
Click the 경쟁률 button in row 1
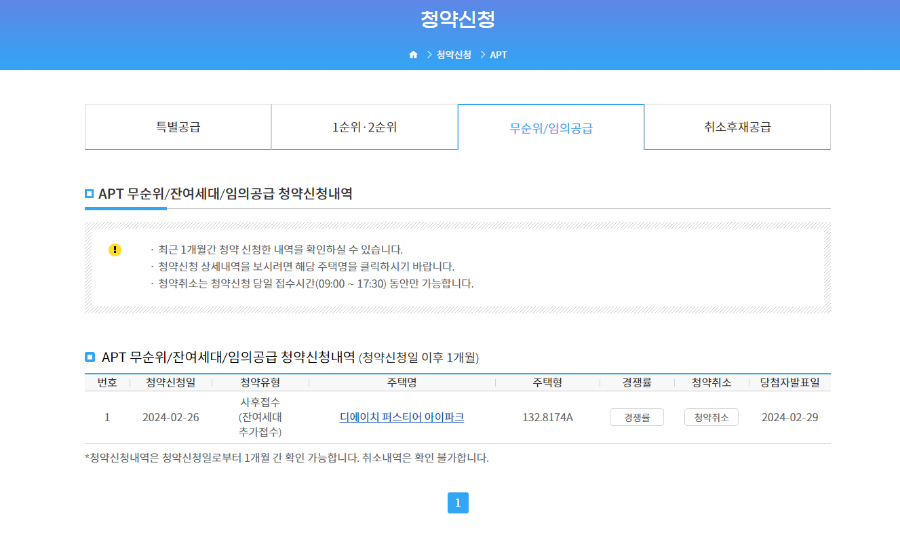pos(637,417)
